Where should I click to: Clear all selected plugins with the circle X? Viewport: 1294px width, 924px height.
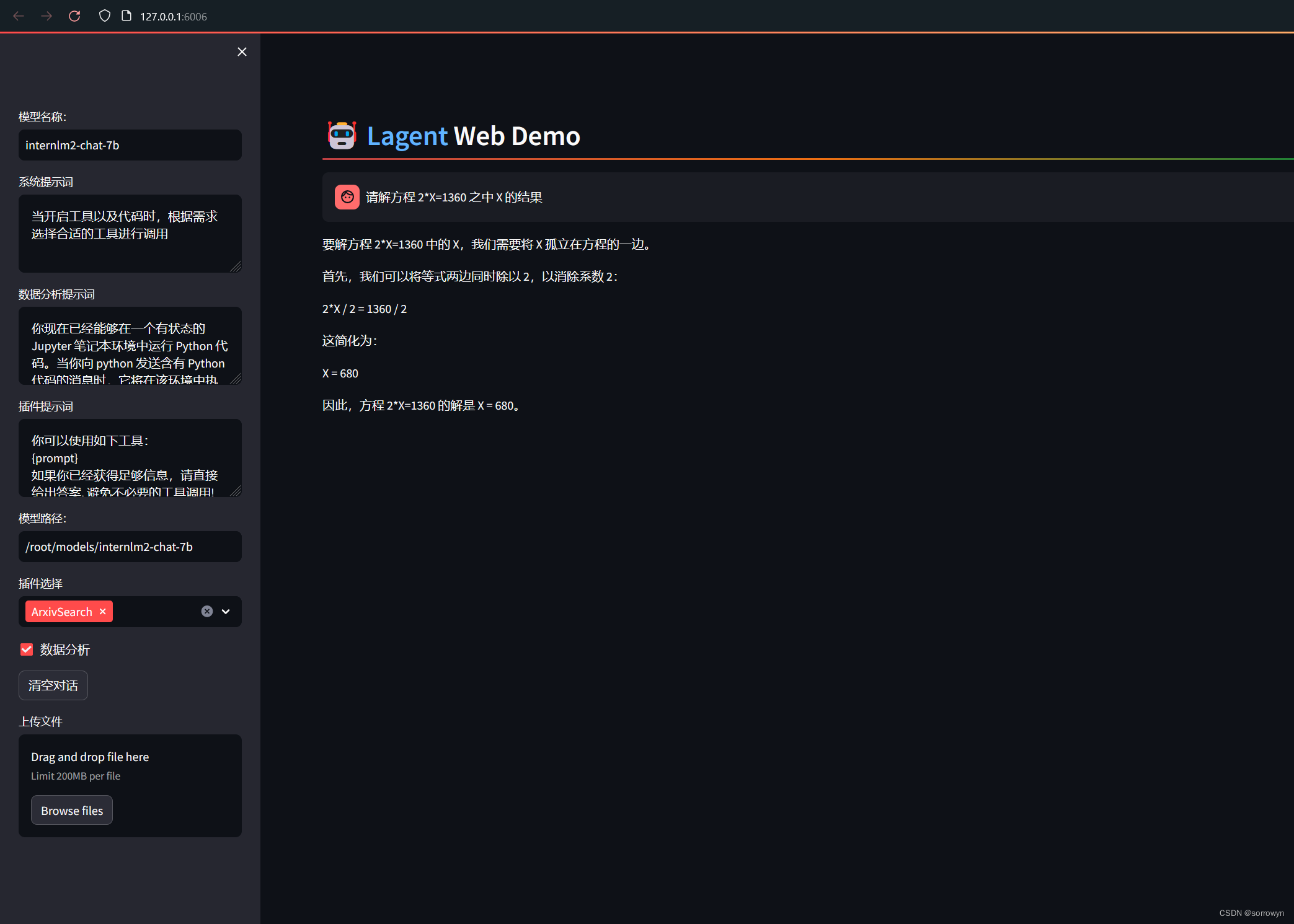(207, 612)
